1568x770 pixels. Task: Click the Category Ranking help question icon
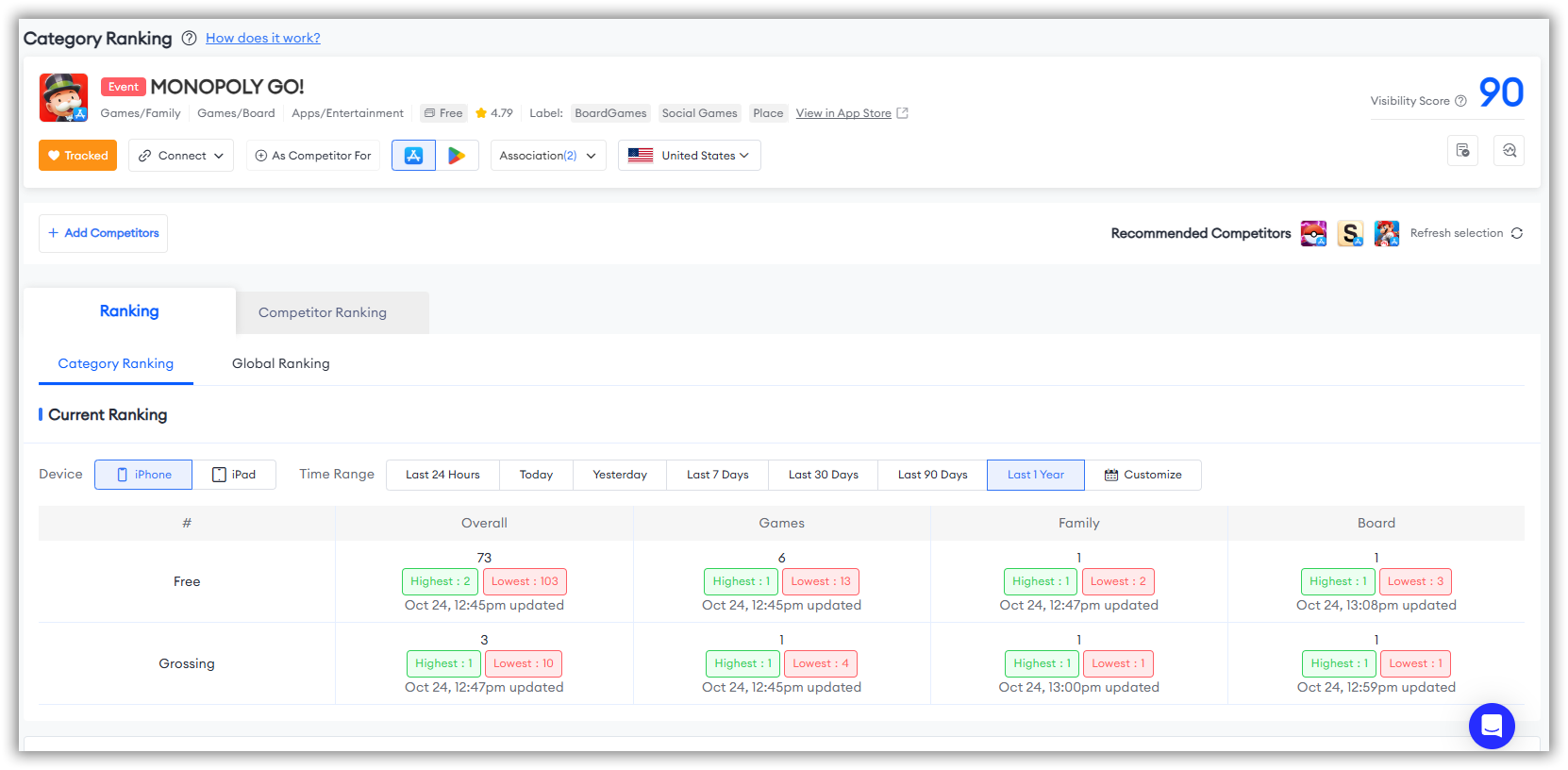pyautogui.click(x=189, y=39)
